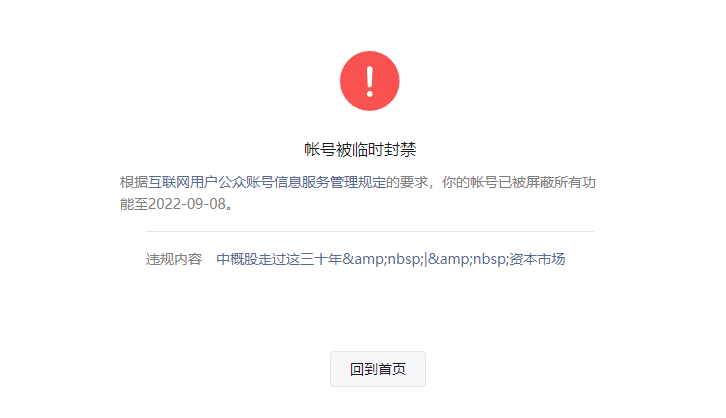Click the white exclamation mark inside the red circle

tap(369, 81)
